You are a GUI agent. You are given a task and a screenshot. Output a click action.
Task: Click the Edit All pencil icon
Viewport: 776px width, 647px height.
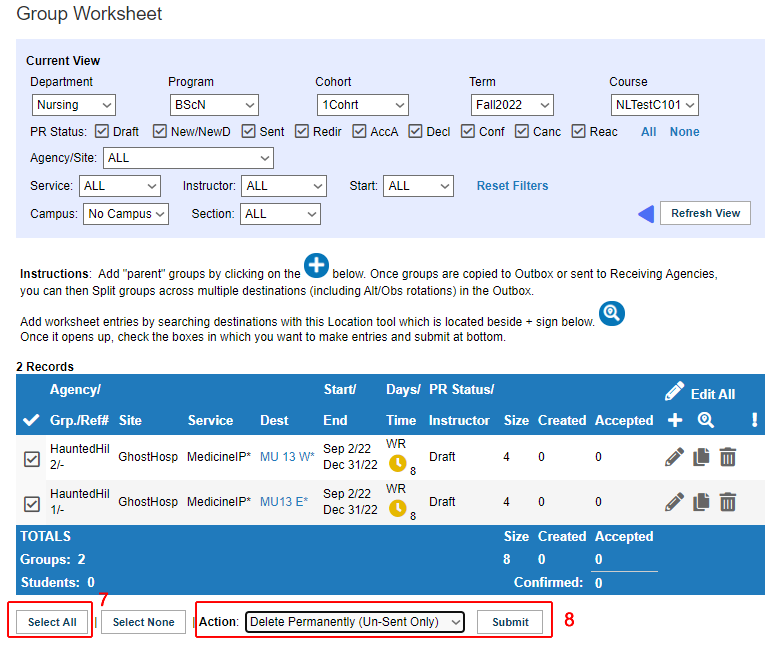pyautogui.click(x=675, y=391)
